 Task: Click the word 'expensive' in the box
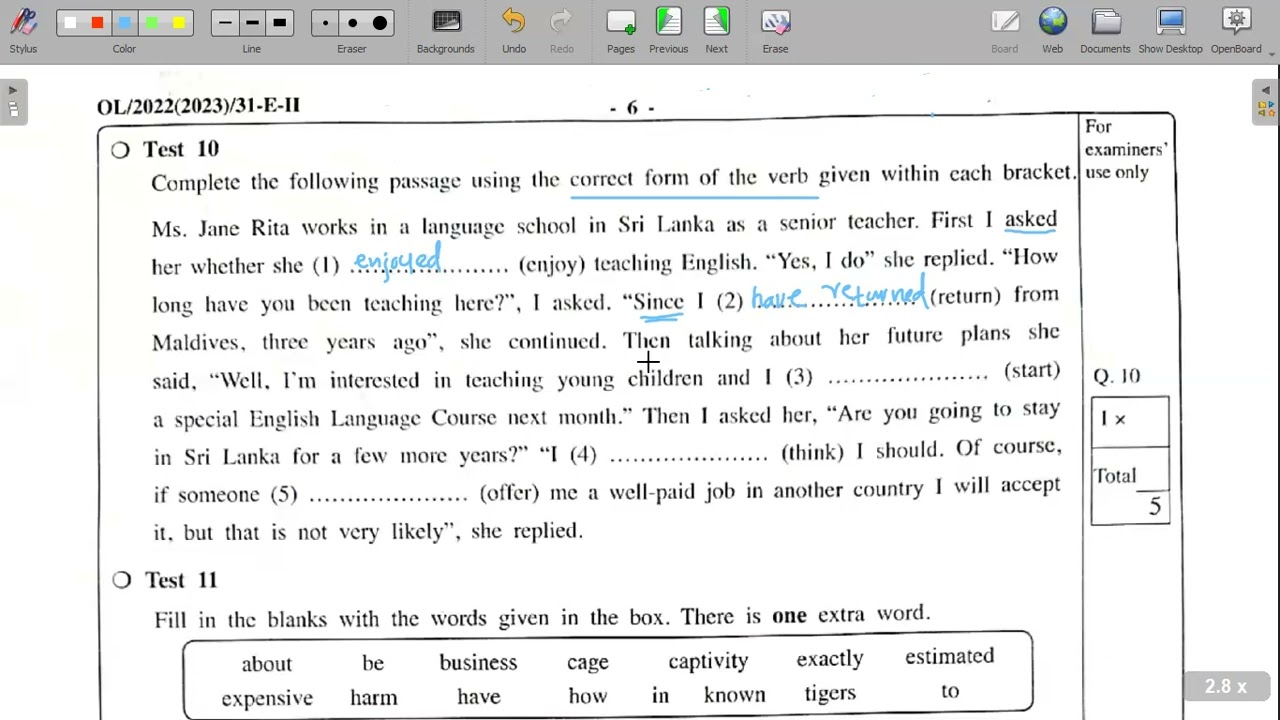(267, 698)
